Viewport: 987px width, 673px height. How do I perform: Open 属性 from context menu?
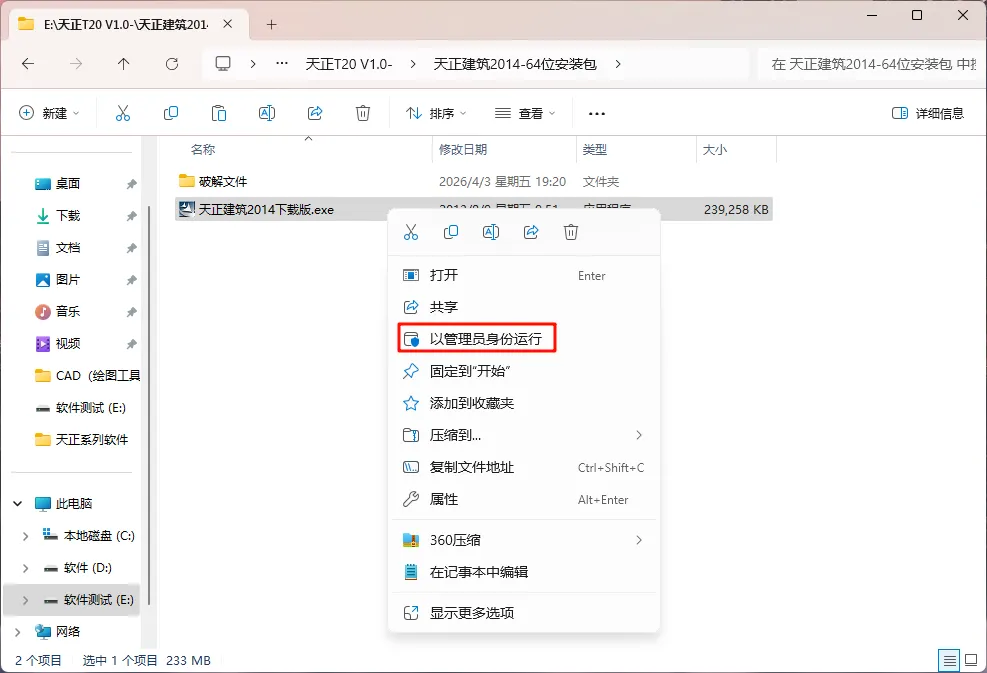coord(524,499)
